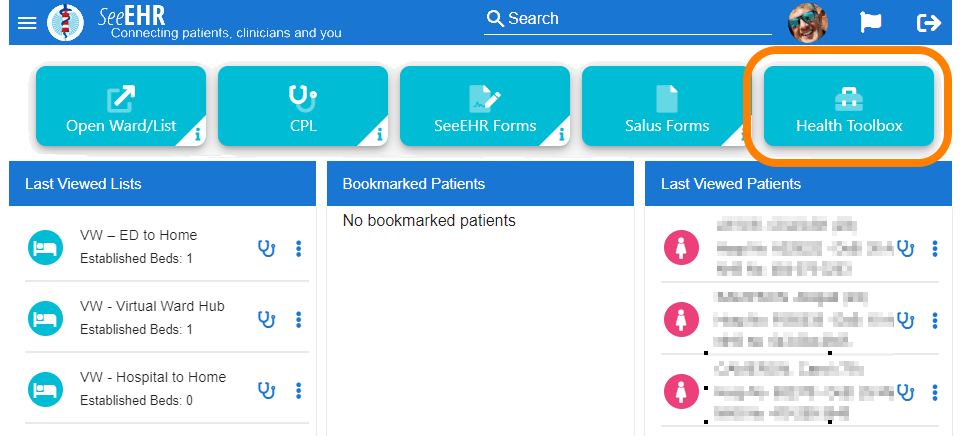
Task: Click the SeeEHR caduceus logo
Action: (x=66, y=22)
